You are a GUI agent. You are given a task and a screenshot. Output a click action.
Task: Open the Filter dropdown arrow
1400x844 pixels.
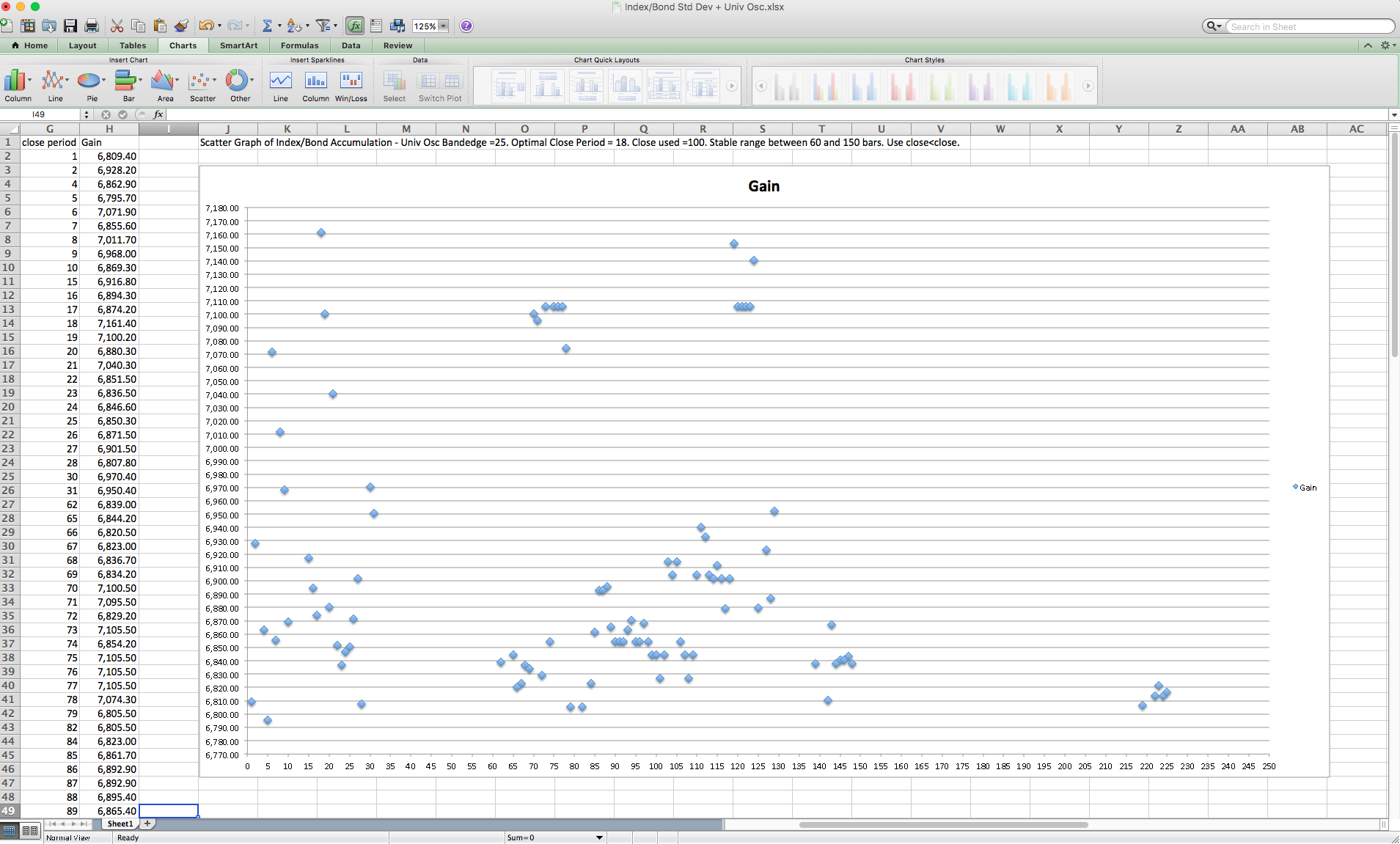tap(335, 26)
